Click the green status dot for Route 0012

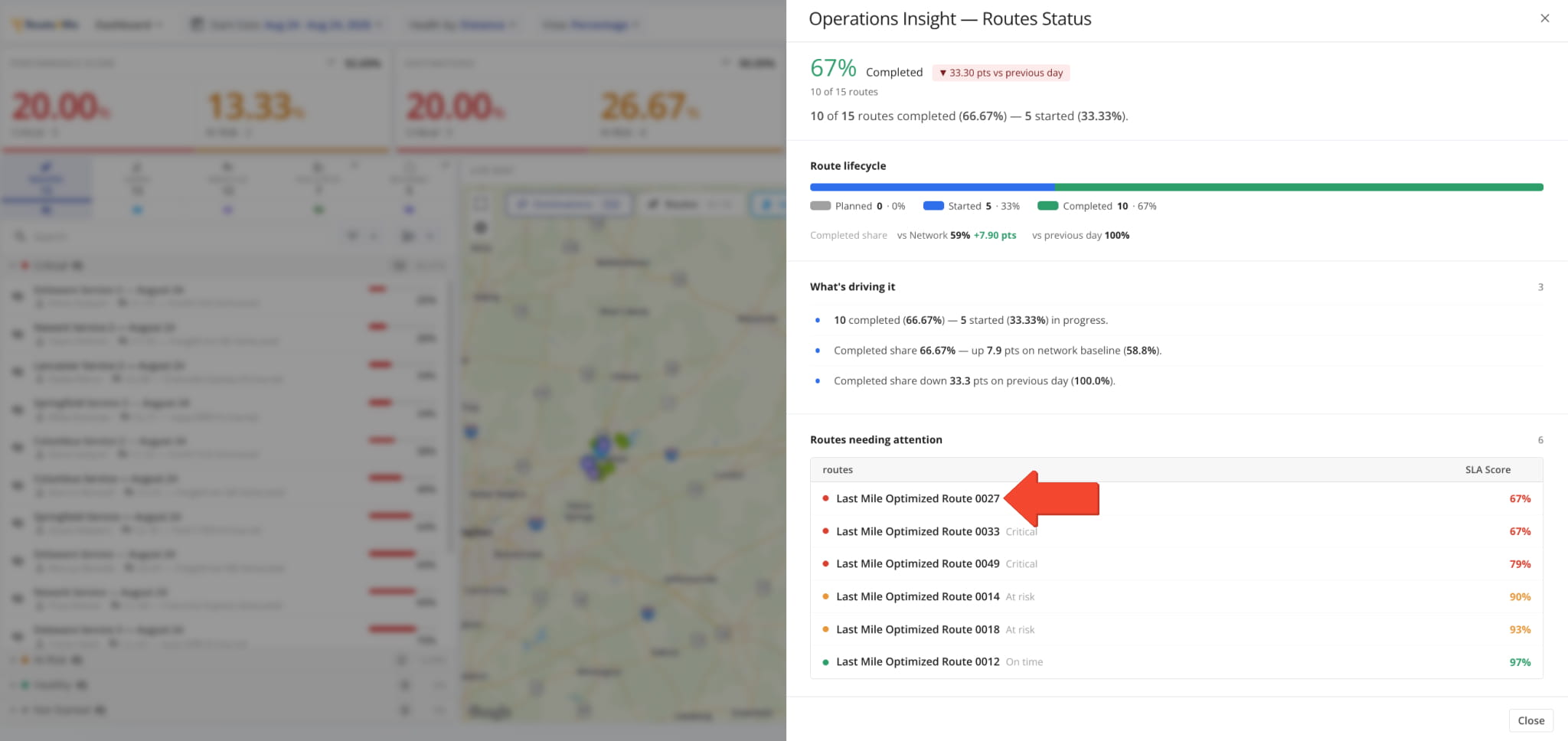825,662
